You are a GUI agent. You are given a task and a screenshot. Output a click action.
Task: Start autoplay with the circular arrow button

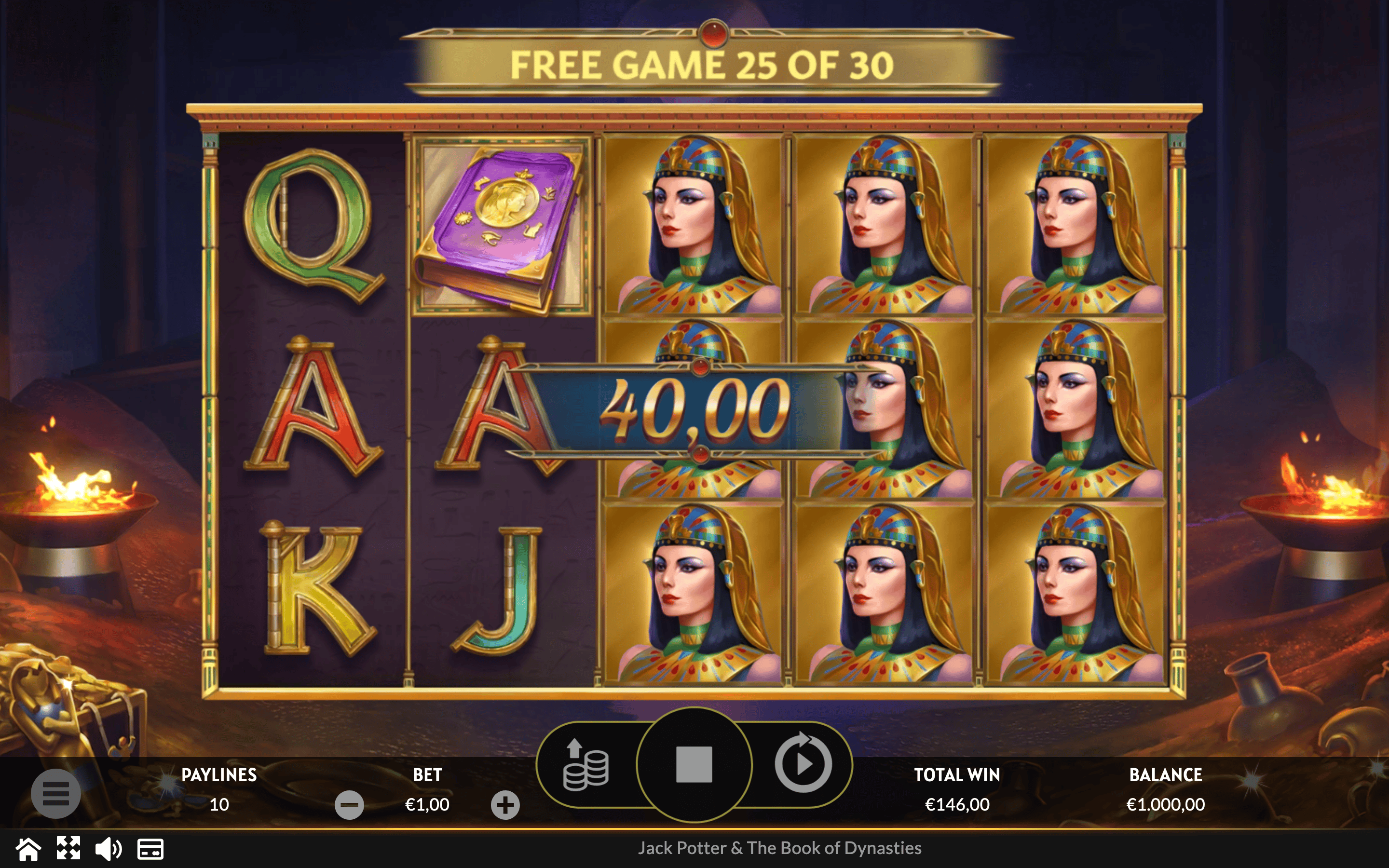tap(803, 763)
